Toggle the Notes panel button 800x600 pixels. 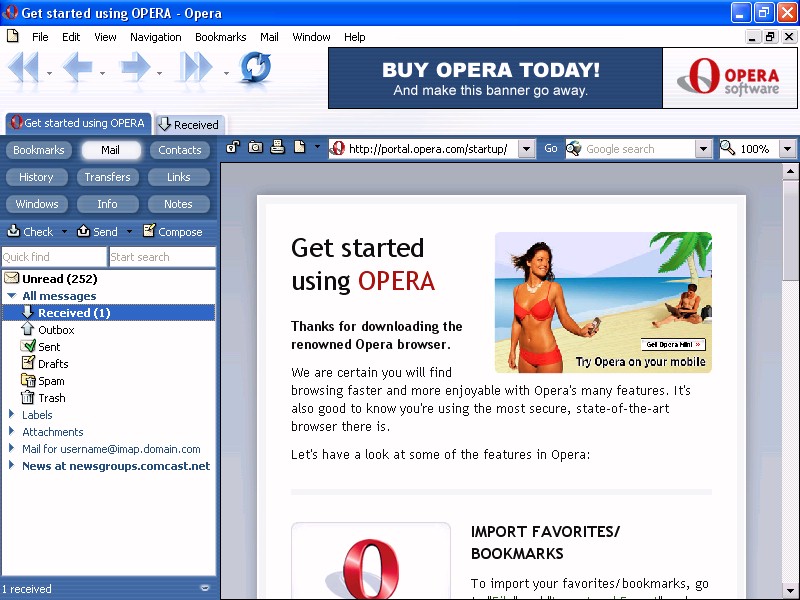[178, 204]
